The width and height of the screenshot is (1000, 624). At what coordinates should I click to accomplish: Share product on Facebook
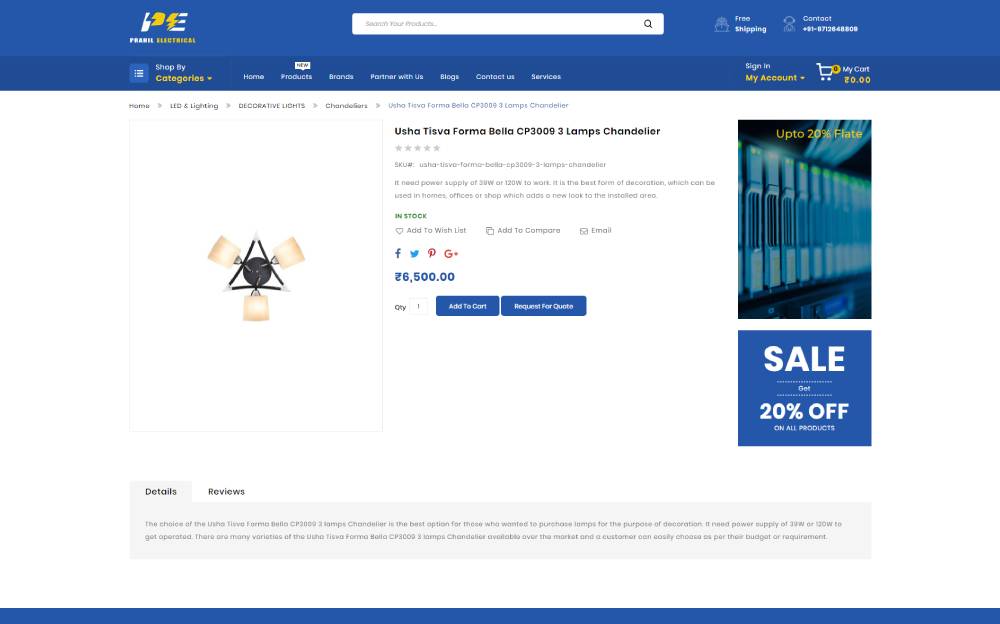click(398, 253)
